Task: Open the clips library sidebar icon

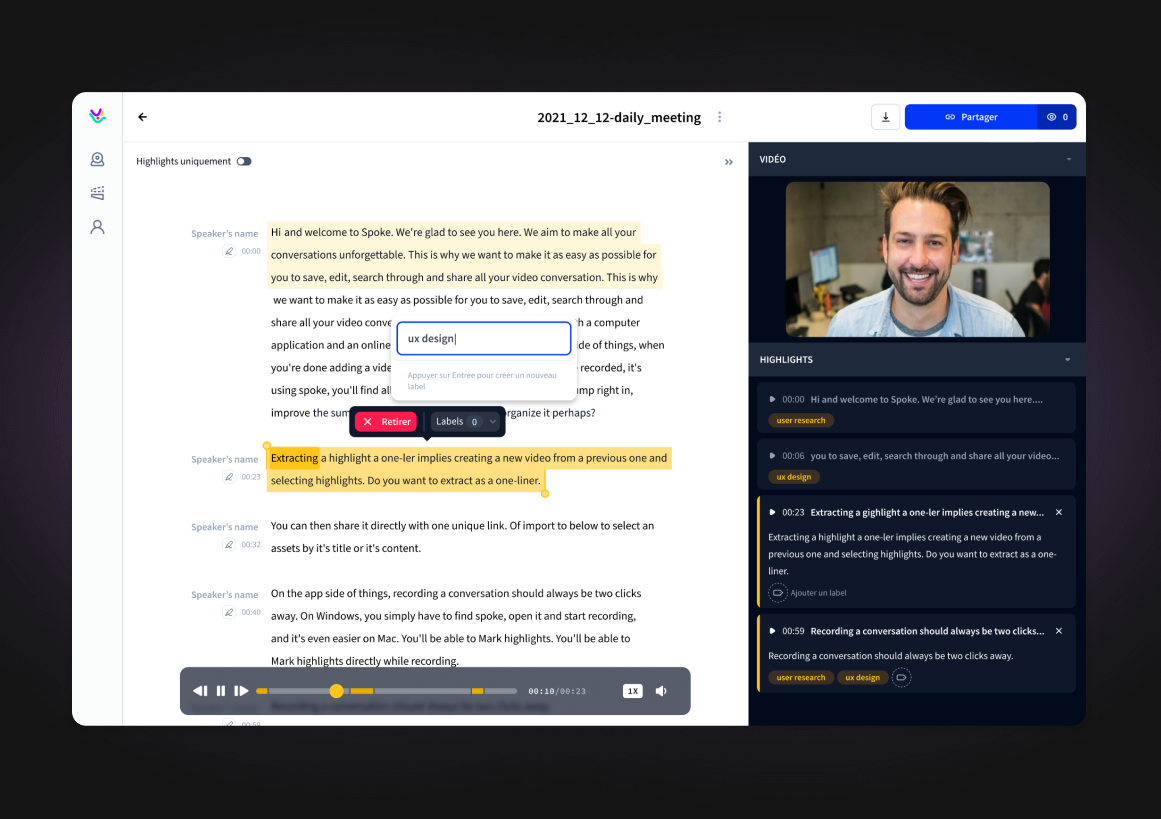Action: [97, 193]
